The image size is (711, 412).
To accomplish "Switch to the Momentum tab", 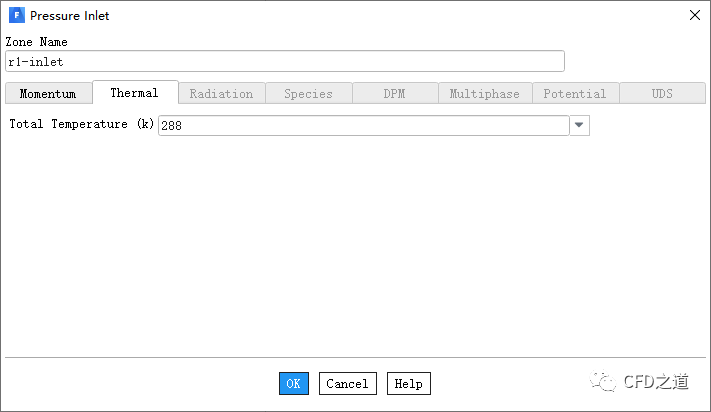I will pos(48,94).
